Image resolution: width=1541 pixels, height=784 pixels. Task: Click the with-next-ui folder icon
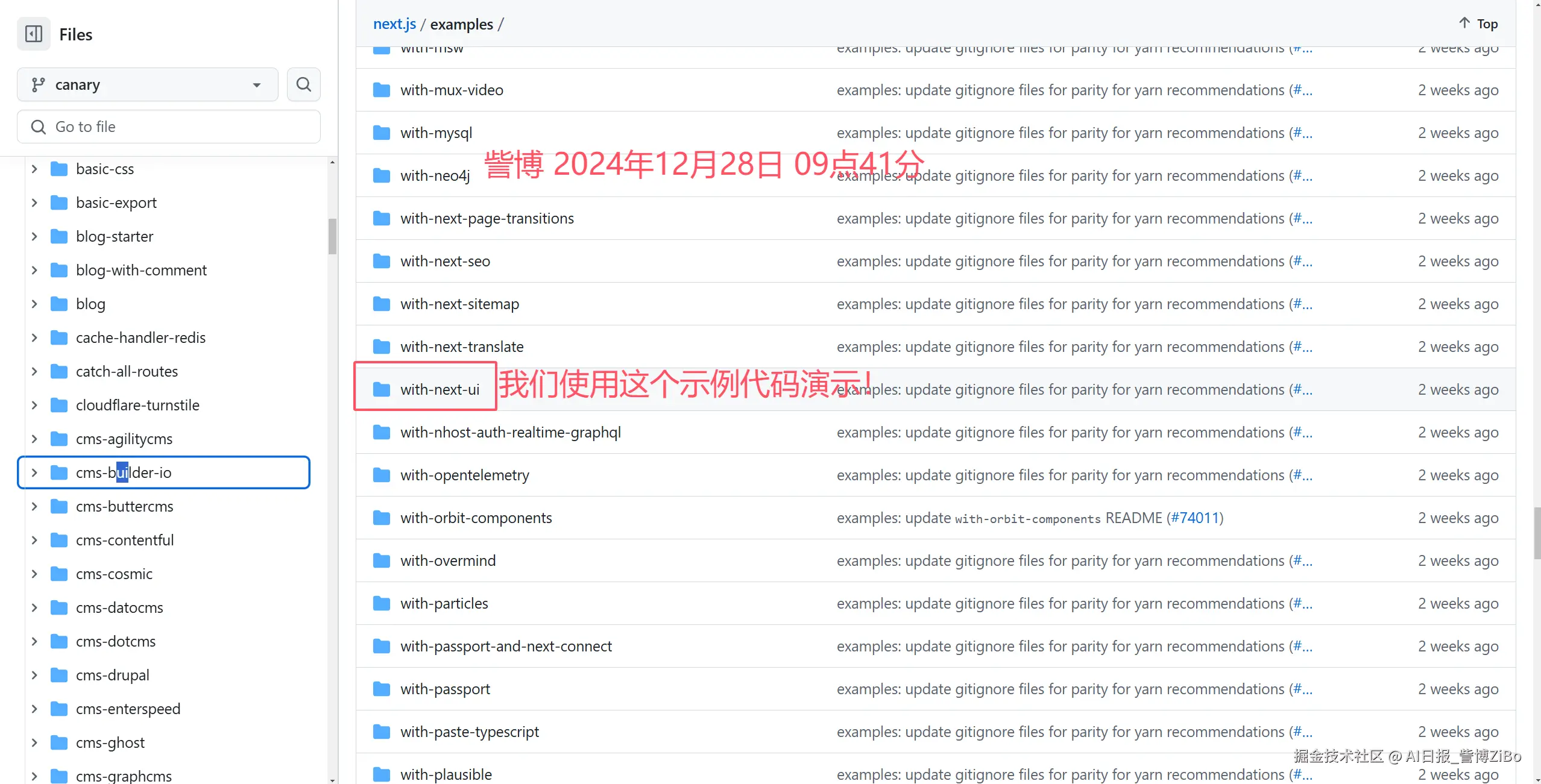382,390
